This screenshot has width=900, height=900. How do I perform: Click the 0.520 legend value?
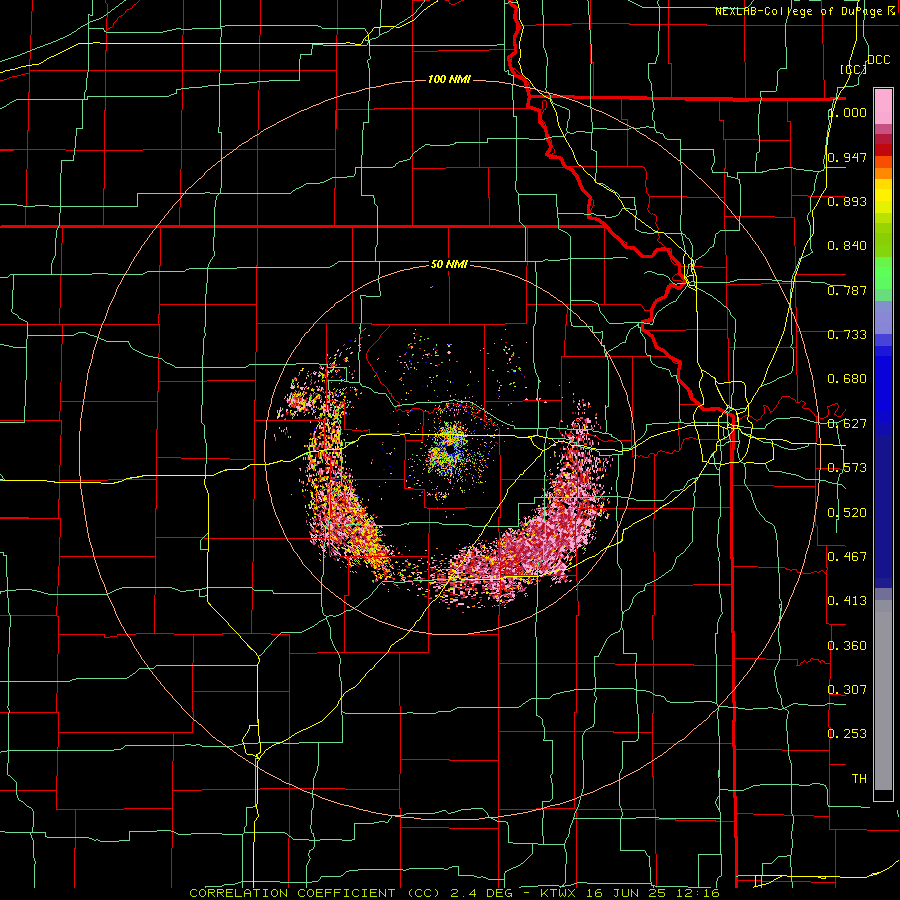coord(847,513)
